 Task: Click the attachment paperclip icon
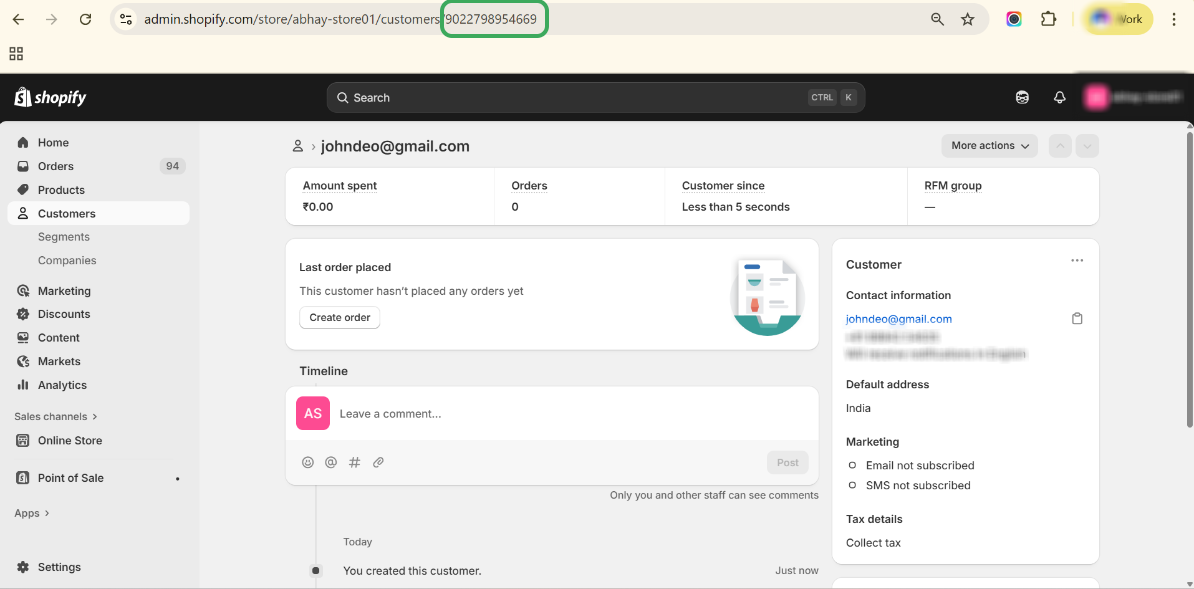[378, 462]
